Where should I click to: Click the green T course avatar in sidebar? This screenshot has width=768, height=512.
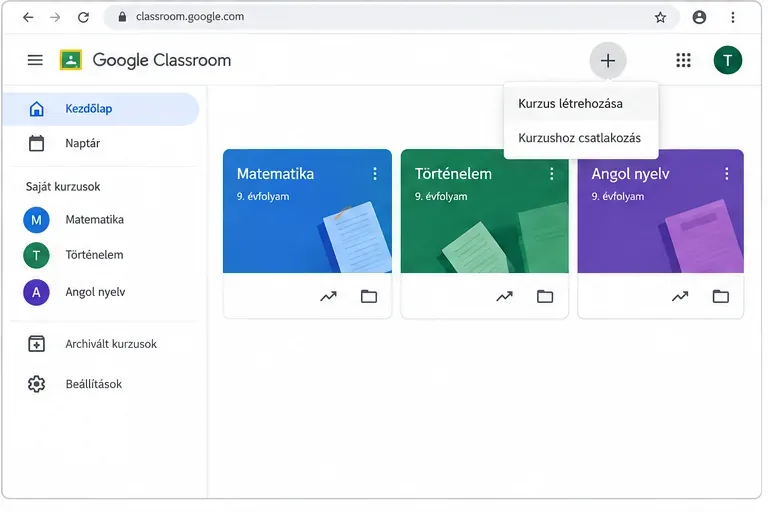tap(36, 255)
